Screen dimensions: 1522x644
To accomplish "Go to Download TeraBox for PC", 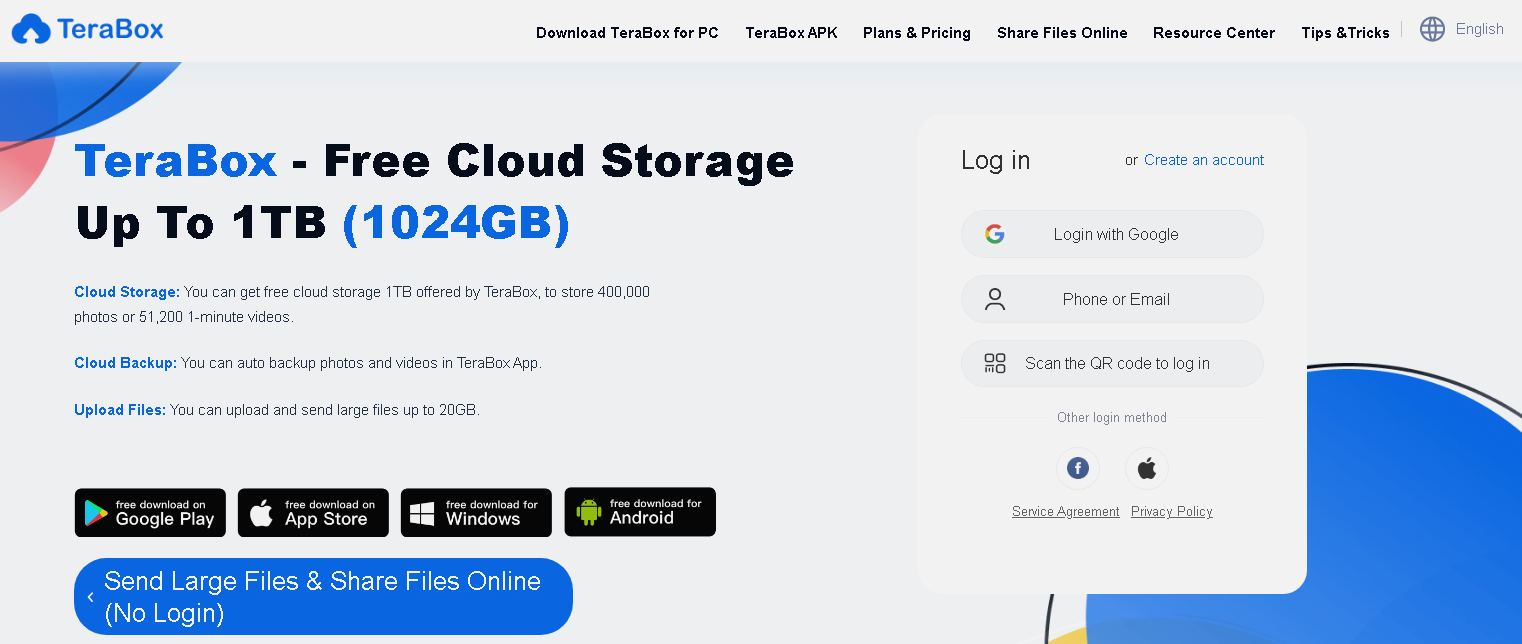I will click(627, 33).
